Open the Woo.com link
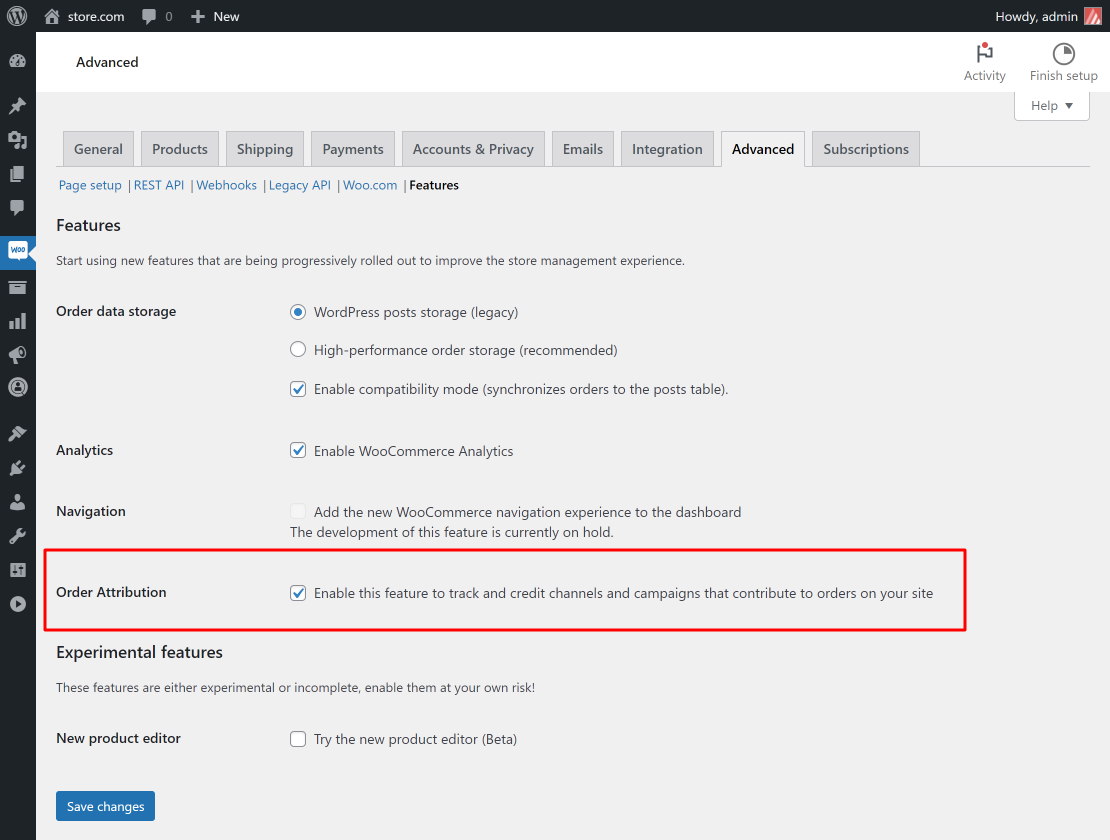The image size is (1110, 840). [370, 185]
